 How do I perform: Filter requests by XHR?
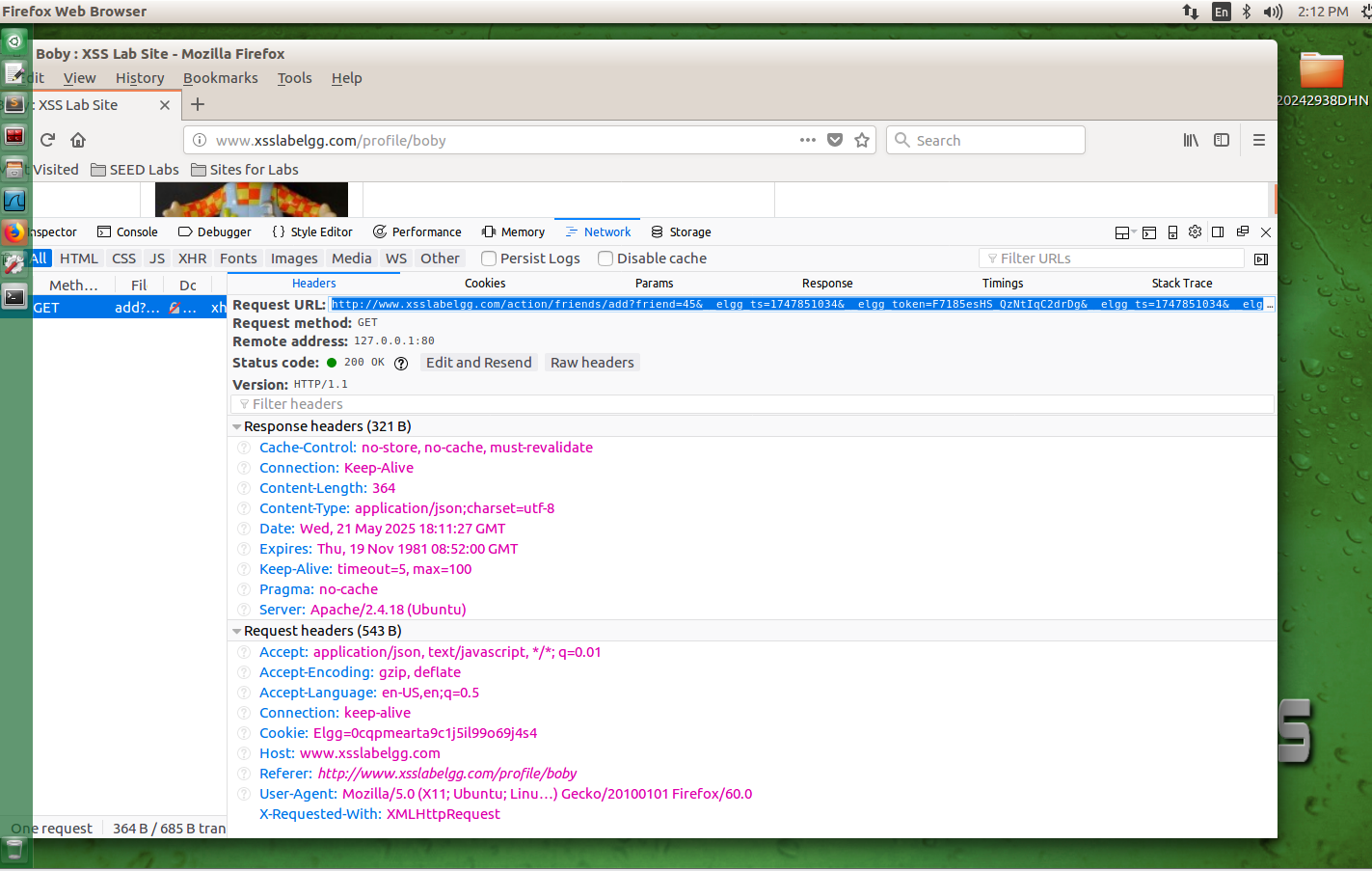point(193,259)
